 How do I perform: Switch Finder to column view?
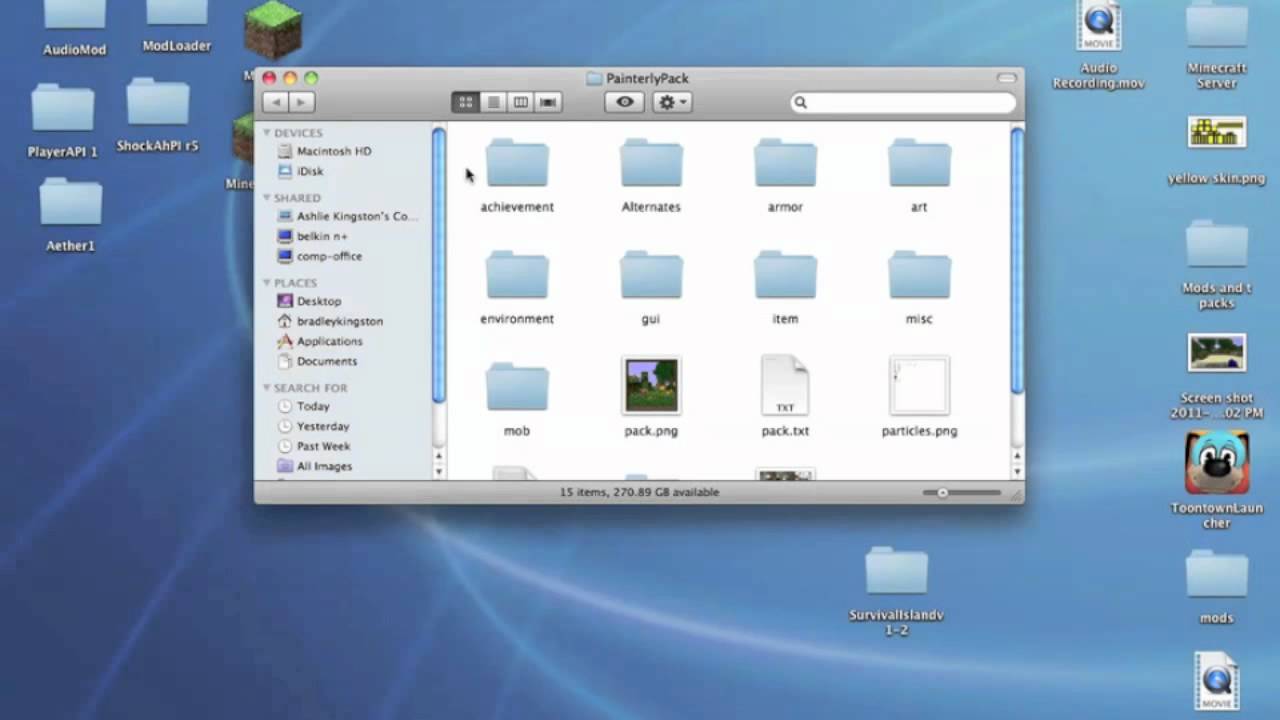point(520,102)
